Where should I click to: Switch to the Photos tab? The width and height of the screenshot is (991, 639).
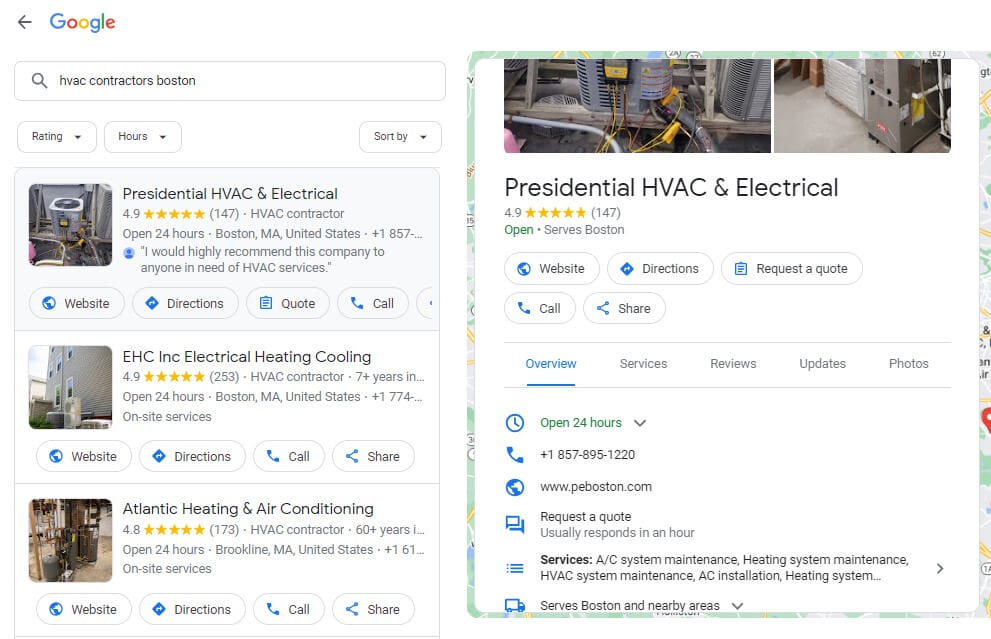click(x=908, y=364)
